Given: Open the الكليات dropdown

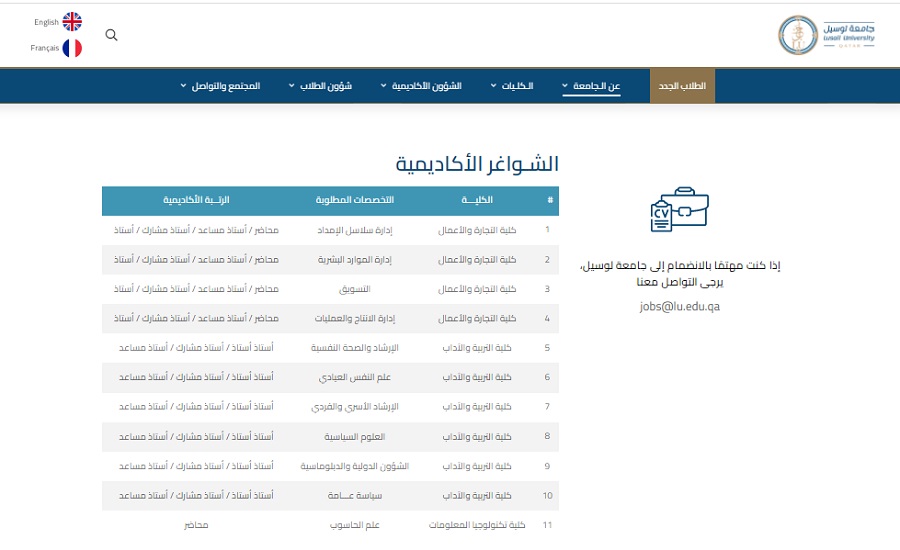Looking at the screenshot, I should point(511,86).
